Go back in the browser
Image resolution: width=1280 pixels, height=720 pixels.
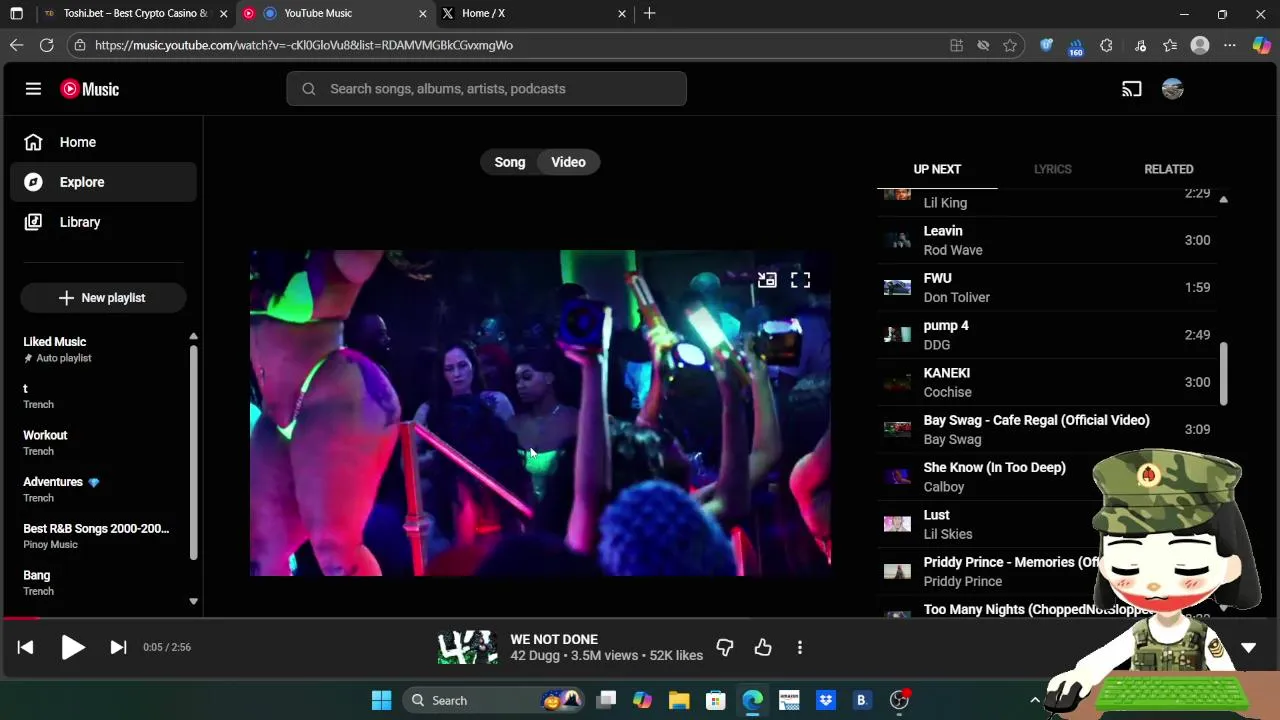click(16, 45)
